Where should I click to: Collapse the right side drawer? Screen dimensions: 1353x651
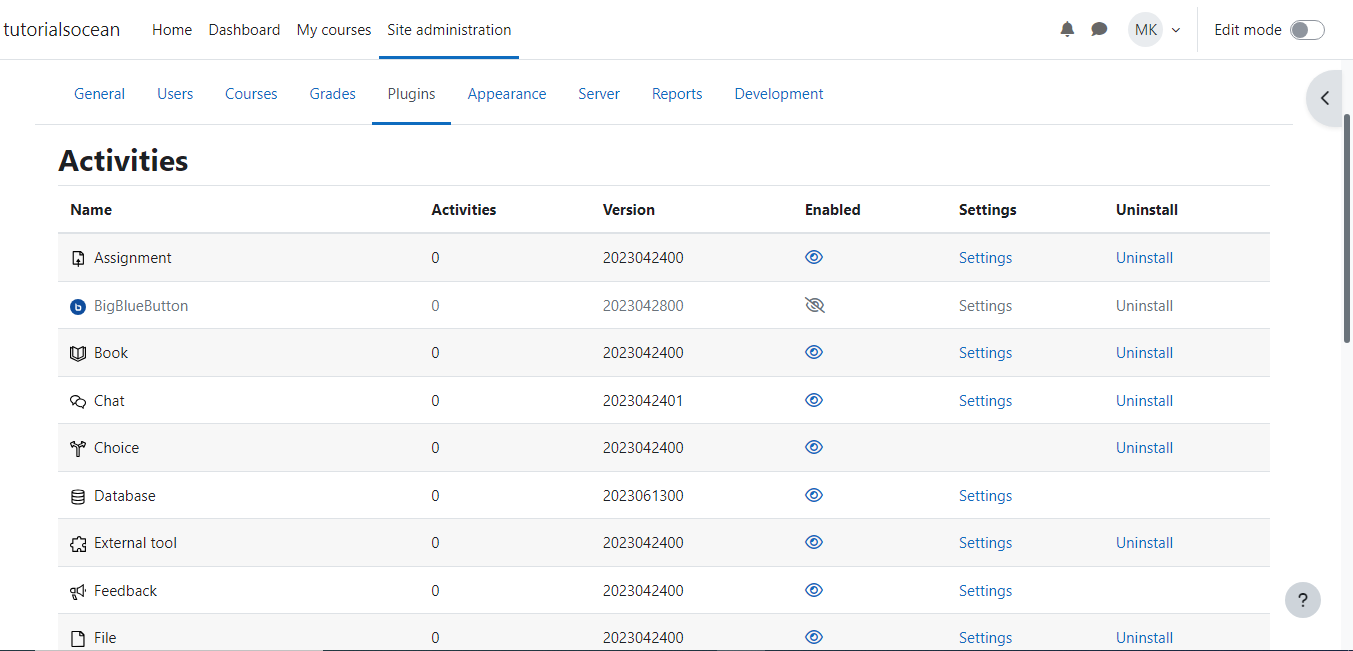pos(1325,98)
